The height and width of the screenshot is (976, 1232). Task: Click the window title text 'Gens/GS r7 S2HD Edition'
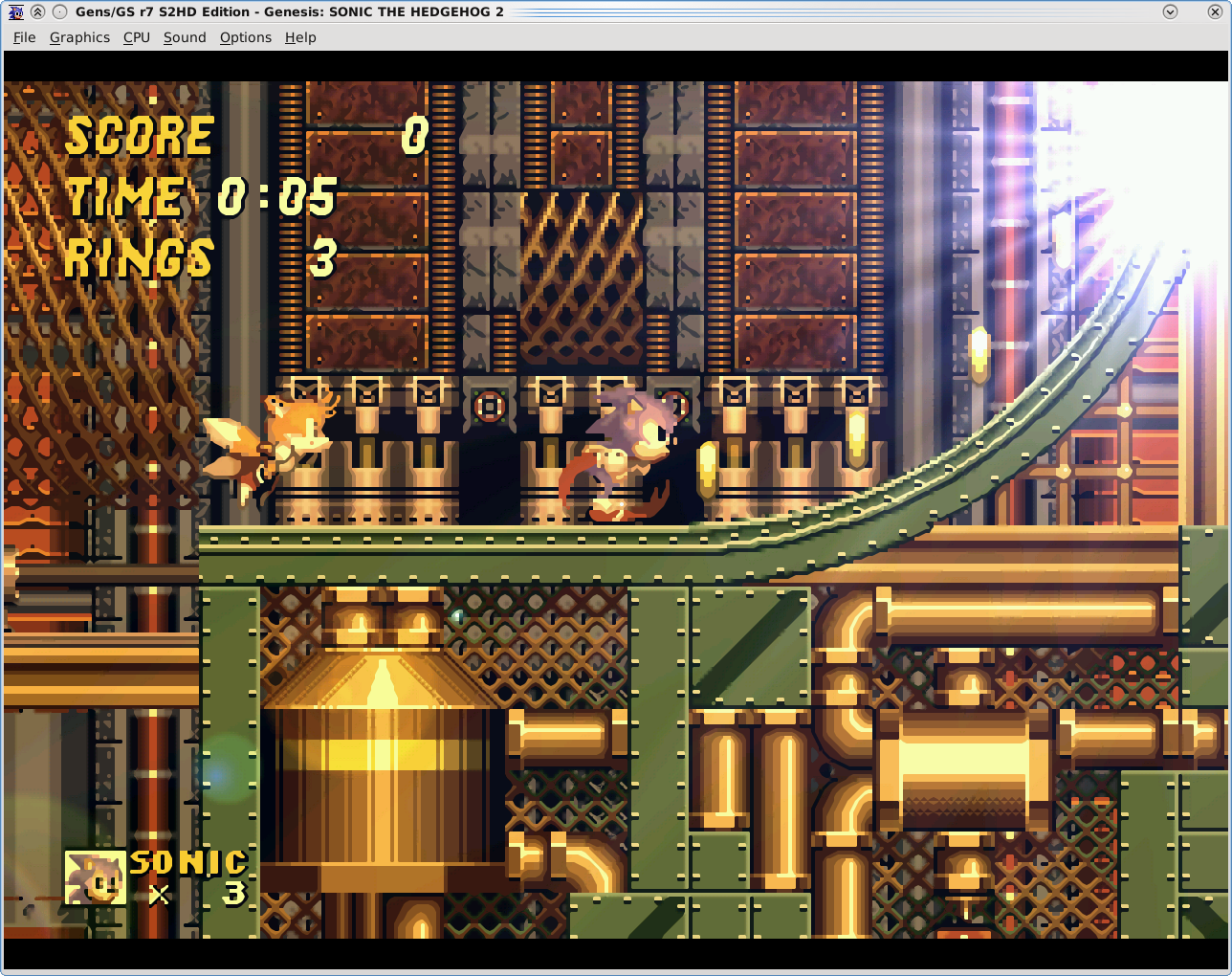tap(163, 11)
